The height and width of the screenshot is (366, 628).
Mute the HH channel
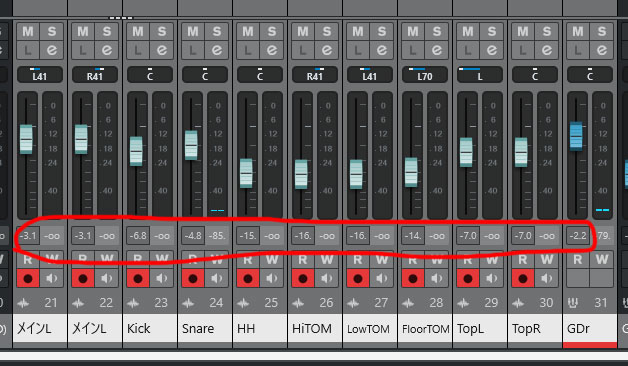pyautogui.click(x=248, y=32)
